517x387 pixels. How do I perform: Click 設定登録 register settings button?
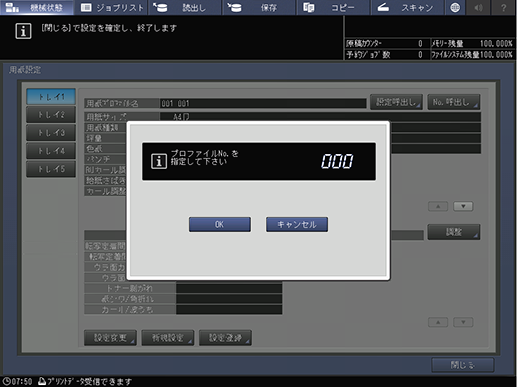pos(225,338)
